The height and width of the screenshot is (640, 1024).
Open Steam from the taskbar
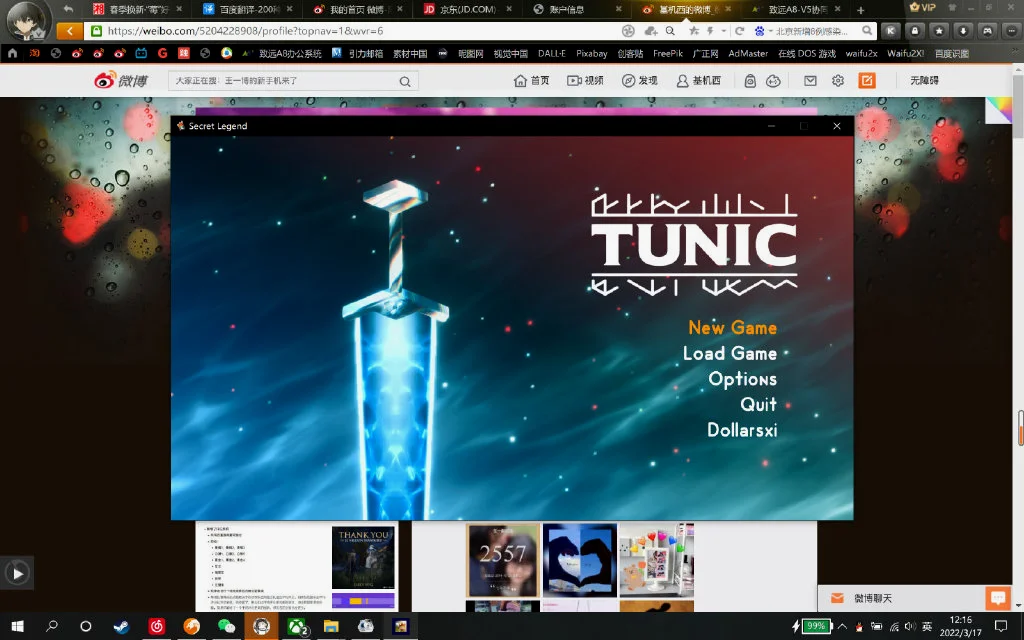click(120, 627)
